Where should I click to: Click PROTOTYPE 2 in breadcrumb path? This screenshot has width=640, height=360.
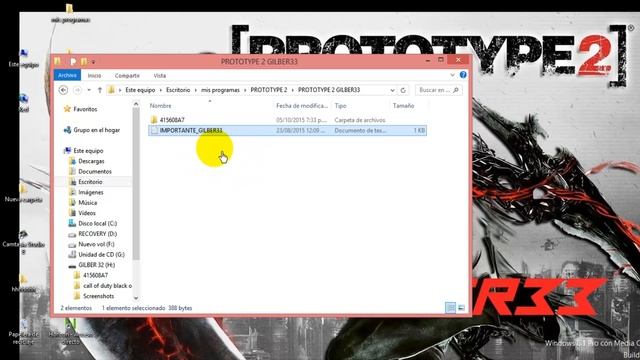point(269,90)
